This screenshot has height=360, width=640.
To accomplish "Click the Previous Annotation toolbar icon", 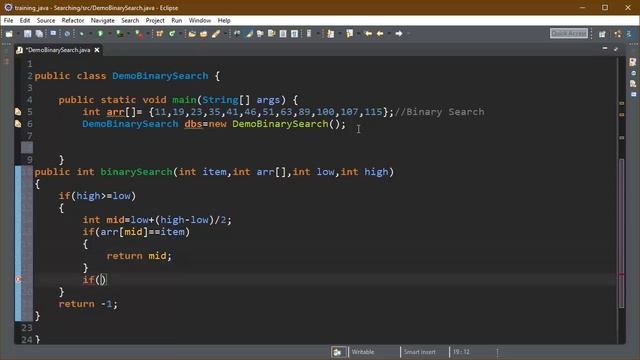I will pos(349,34).
